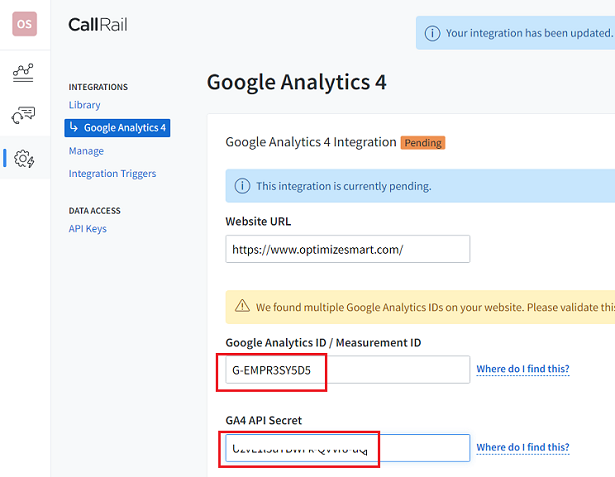This screenshot has height=477, width=615.
Task: Open API Keys under Data Access
Action: pyautogui.click(x=87, y=229)
